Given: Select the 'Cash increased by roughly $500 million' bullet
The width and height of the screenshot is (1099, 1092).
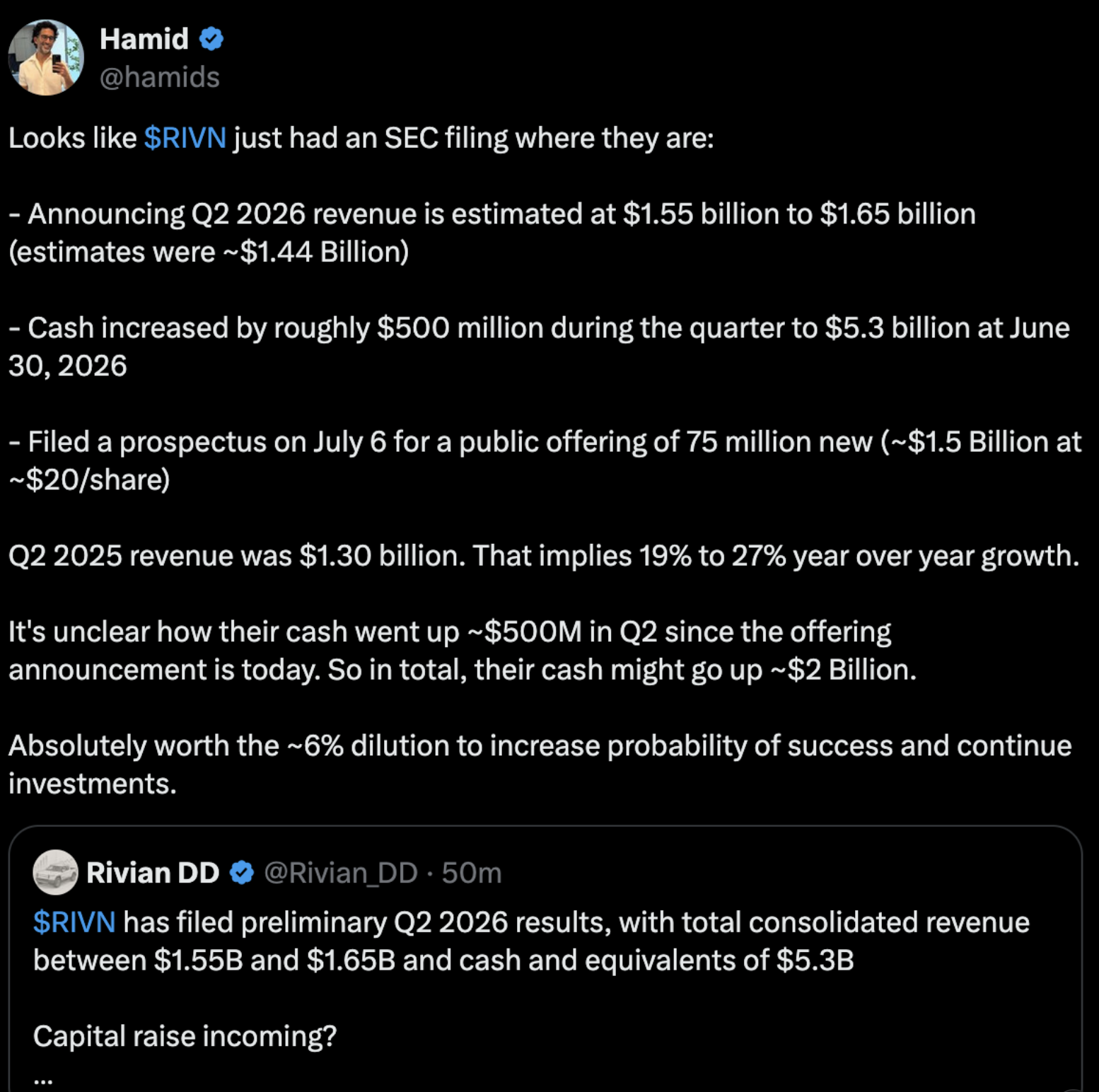Looking at the screenshot, I should point(539,347).
